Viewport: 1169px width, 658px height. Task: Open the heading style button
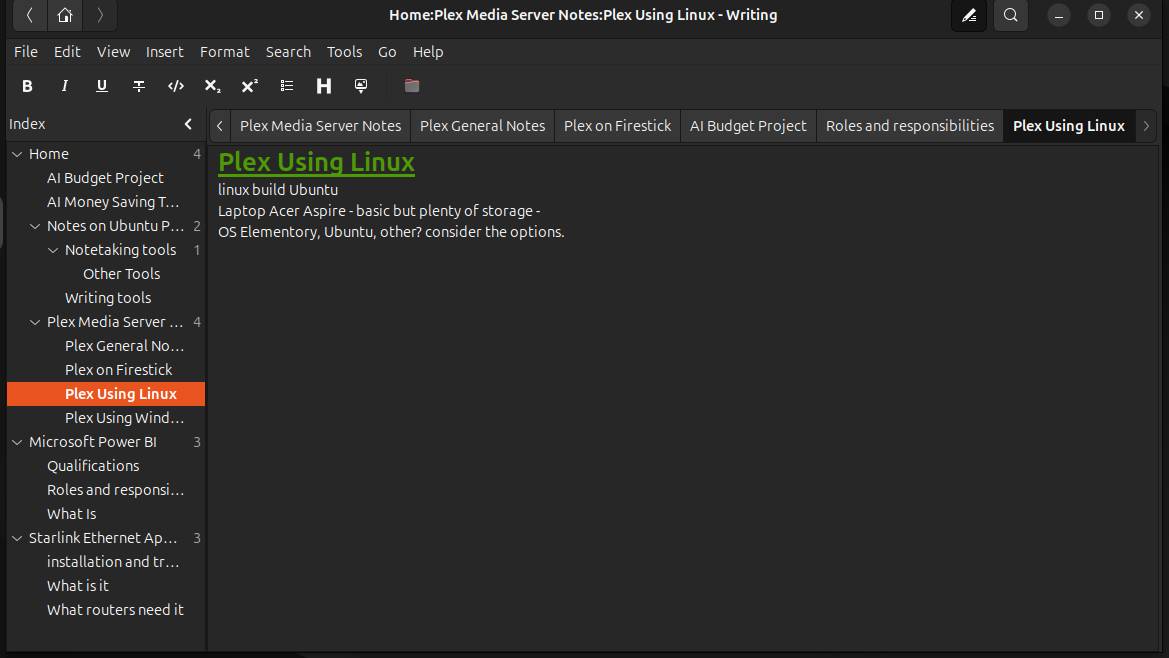point(324,86)
